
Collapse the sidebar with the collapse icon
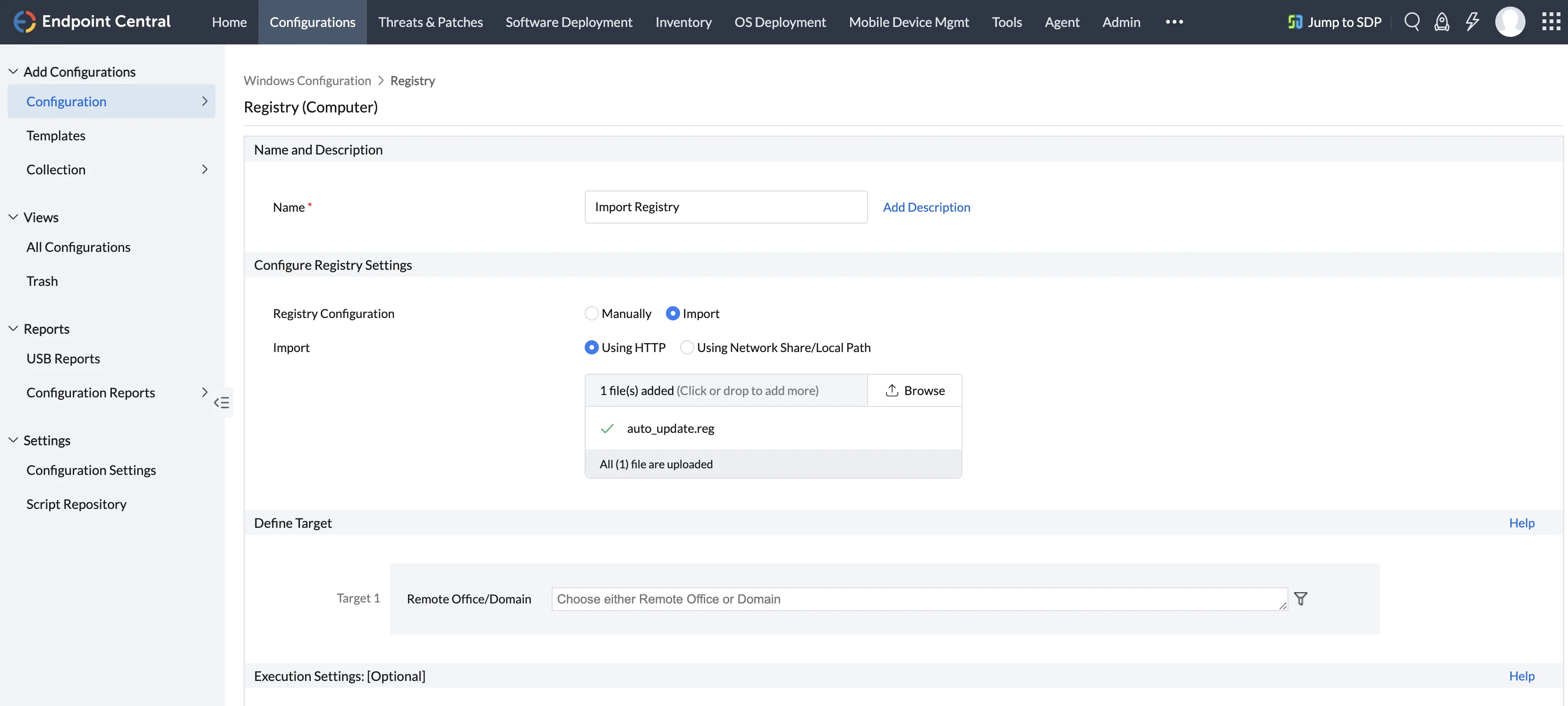tap(222, 403)
